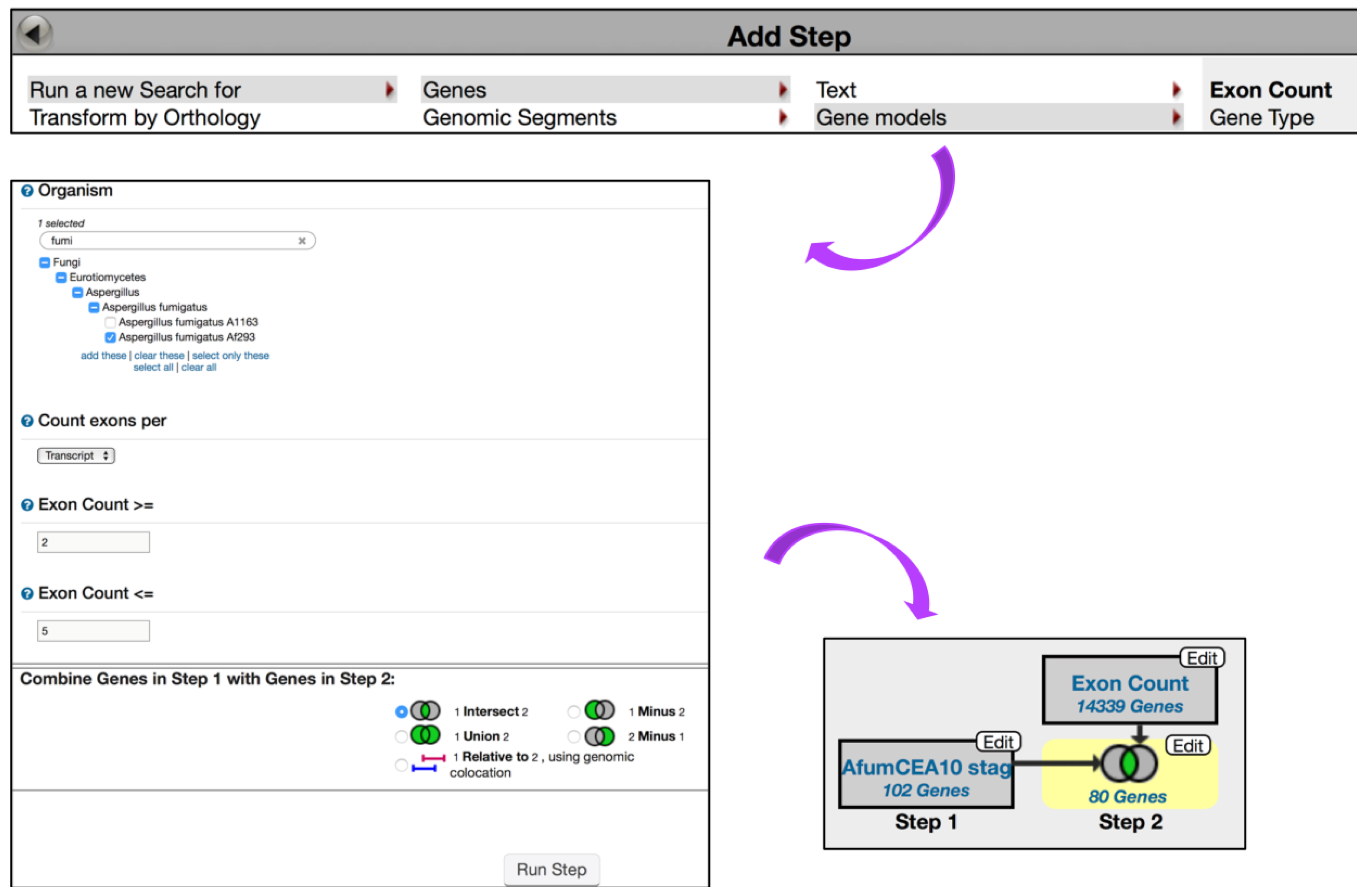Click the 'select only these' link
This screenshot has width=1363, height=896.
(x=230, y=356)
